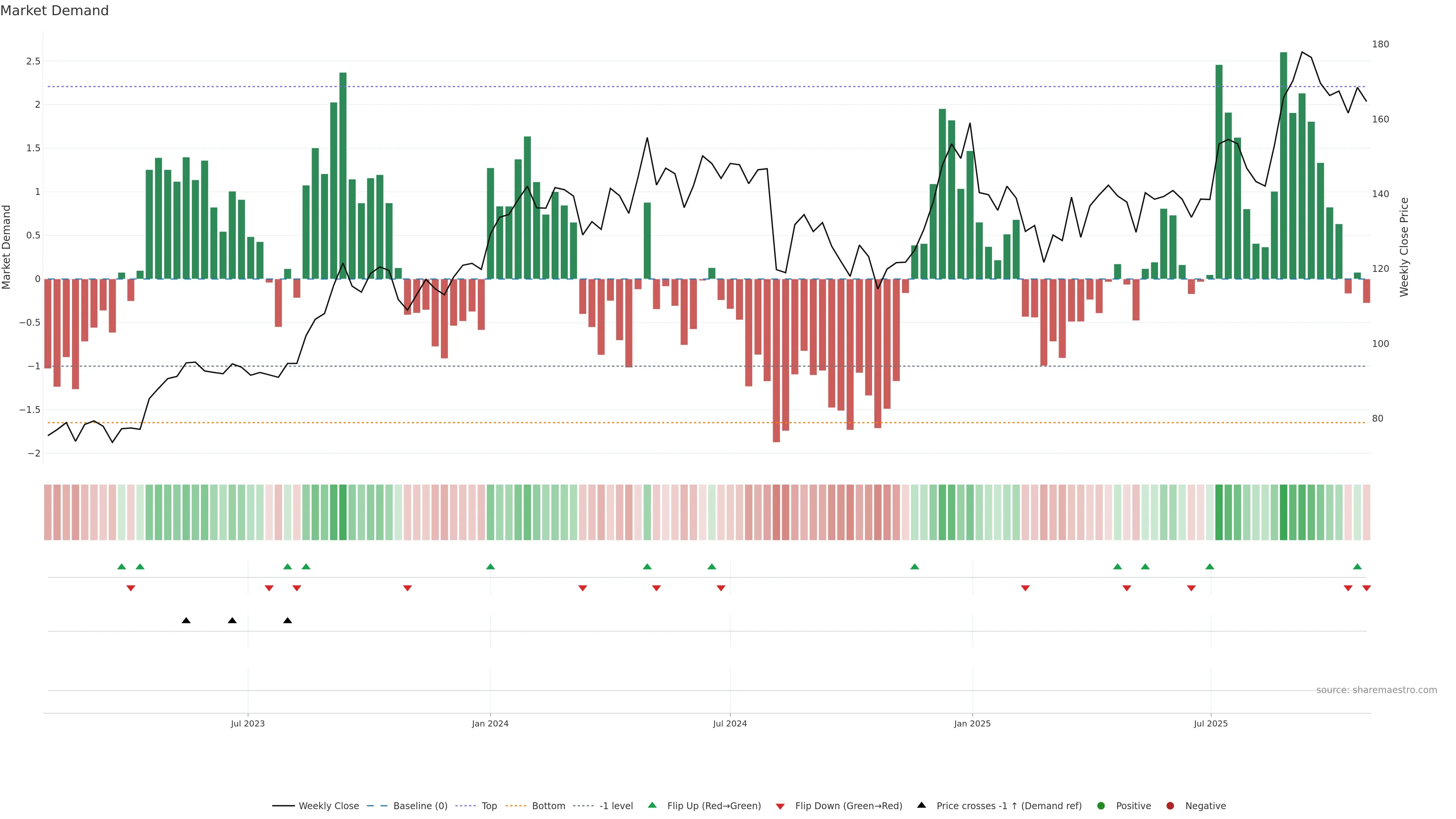Click the green Positive legend dot
This screenshot has width=1456, height=819.
(x=1100, y=806)
